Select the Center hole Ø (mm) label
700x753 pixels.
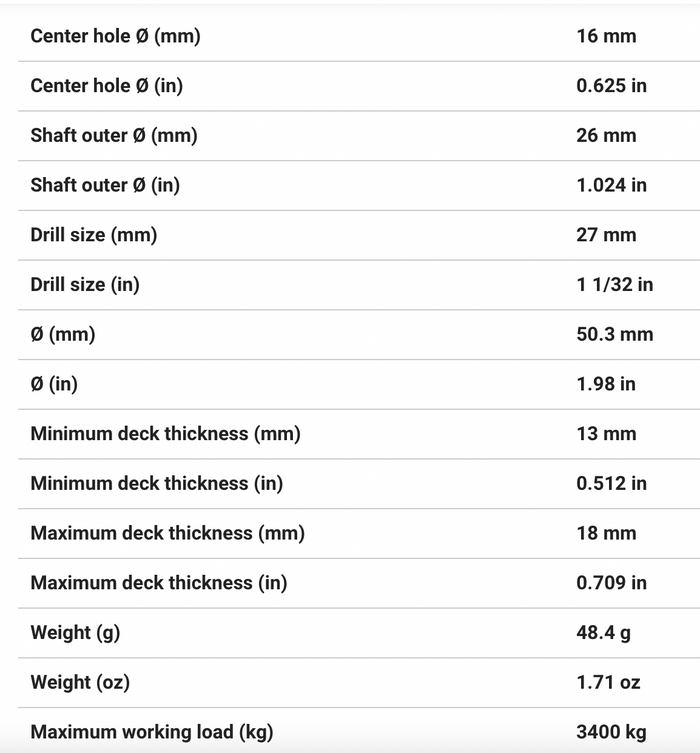coord(115,36)
